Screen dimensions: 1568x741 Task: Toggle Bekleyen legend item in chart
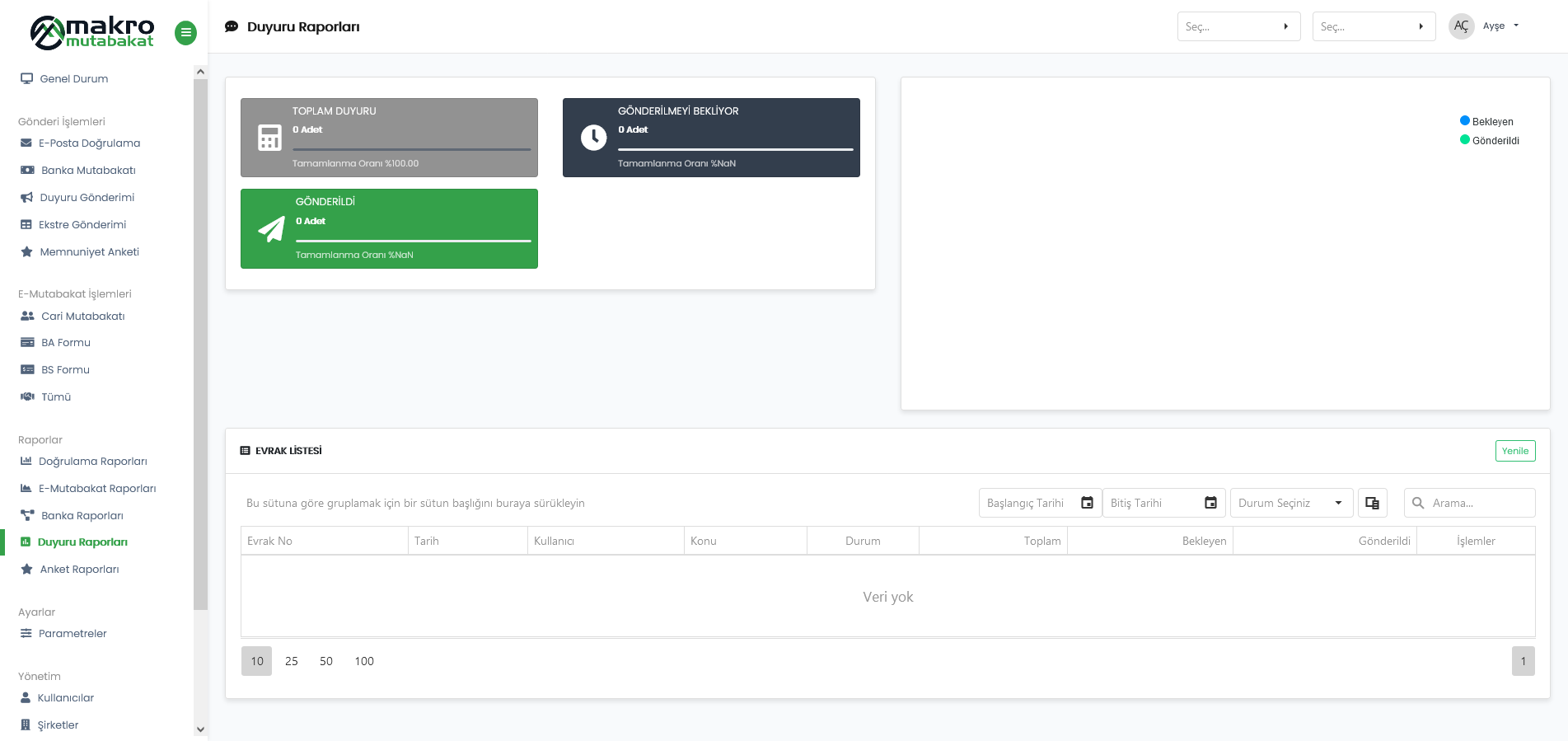[1486, 121]
